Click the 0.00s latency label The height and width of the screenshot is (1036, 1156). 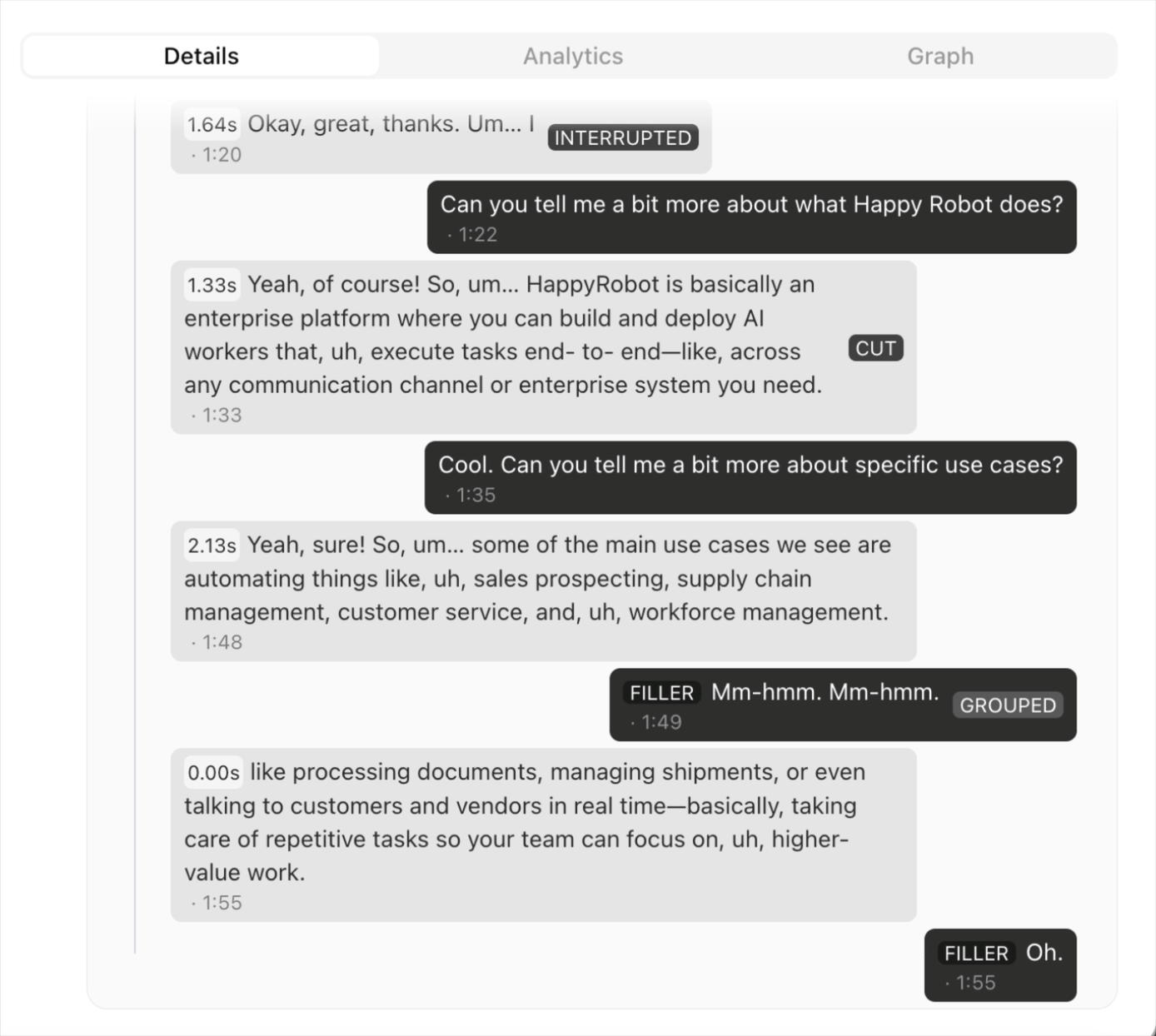pos(213,773)
